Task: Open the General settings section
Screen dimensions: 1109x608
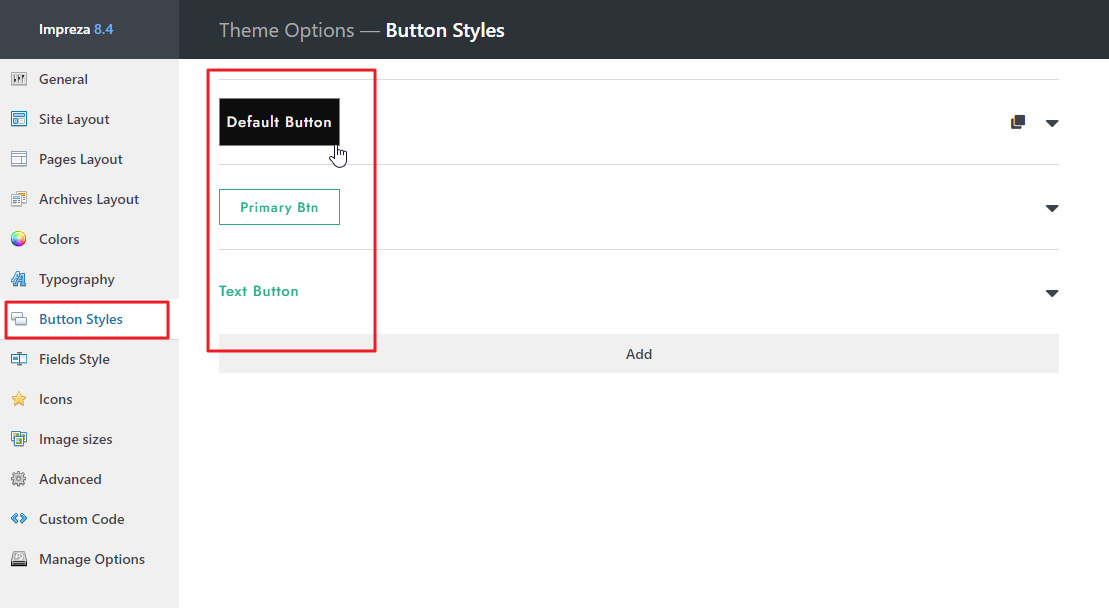Action: pos(89,79)
